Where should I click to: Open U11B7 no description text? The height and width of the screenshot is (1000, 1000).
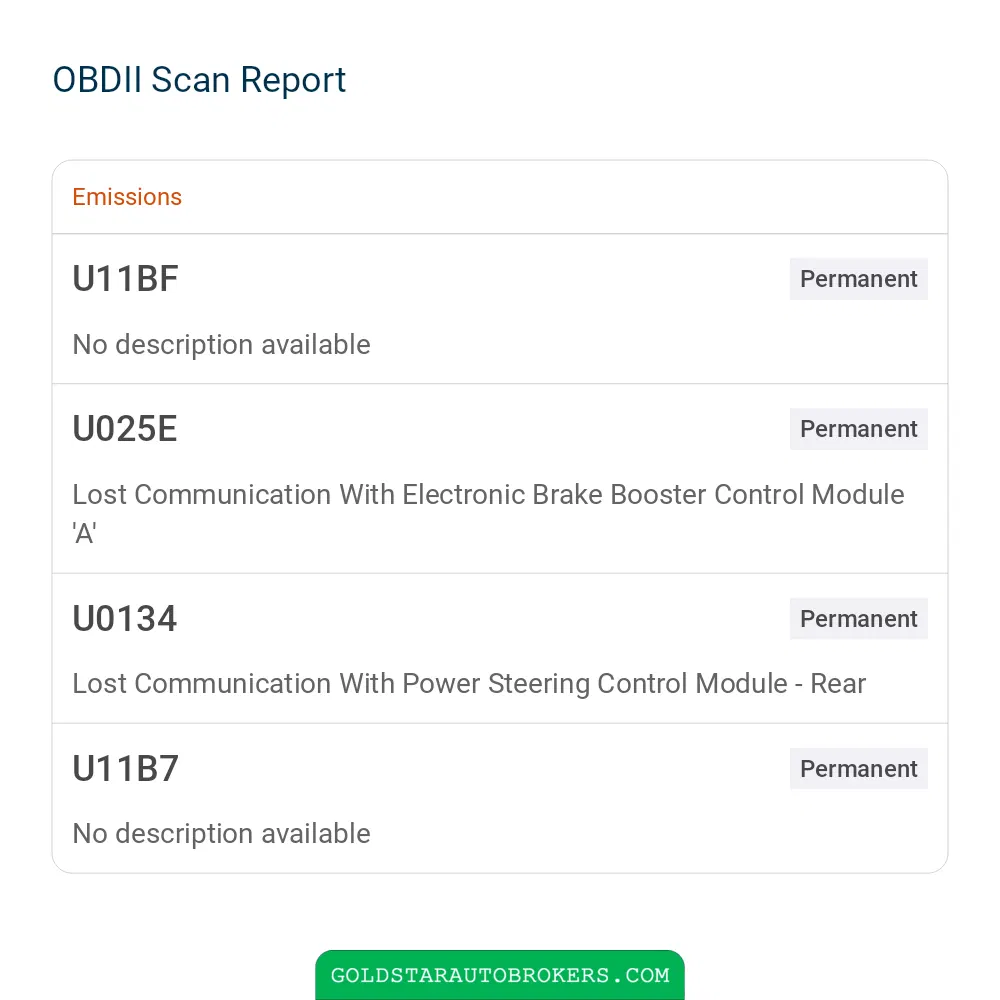(x=221, y=834)
